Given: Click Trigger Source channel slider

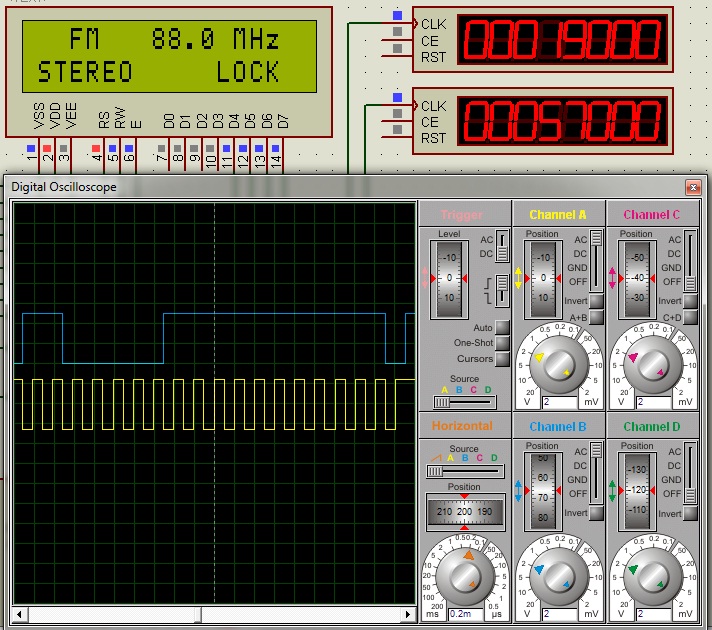Looking at the screenshot, I should tap(465, 402).
